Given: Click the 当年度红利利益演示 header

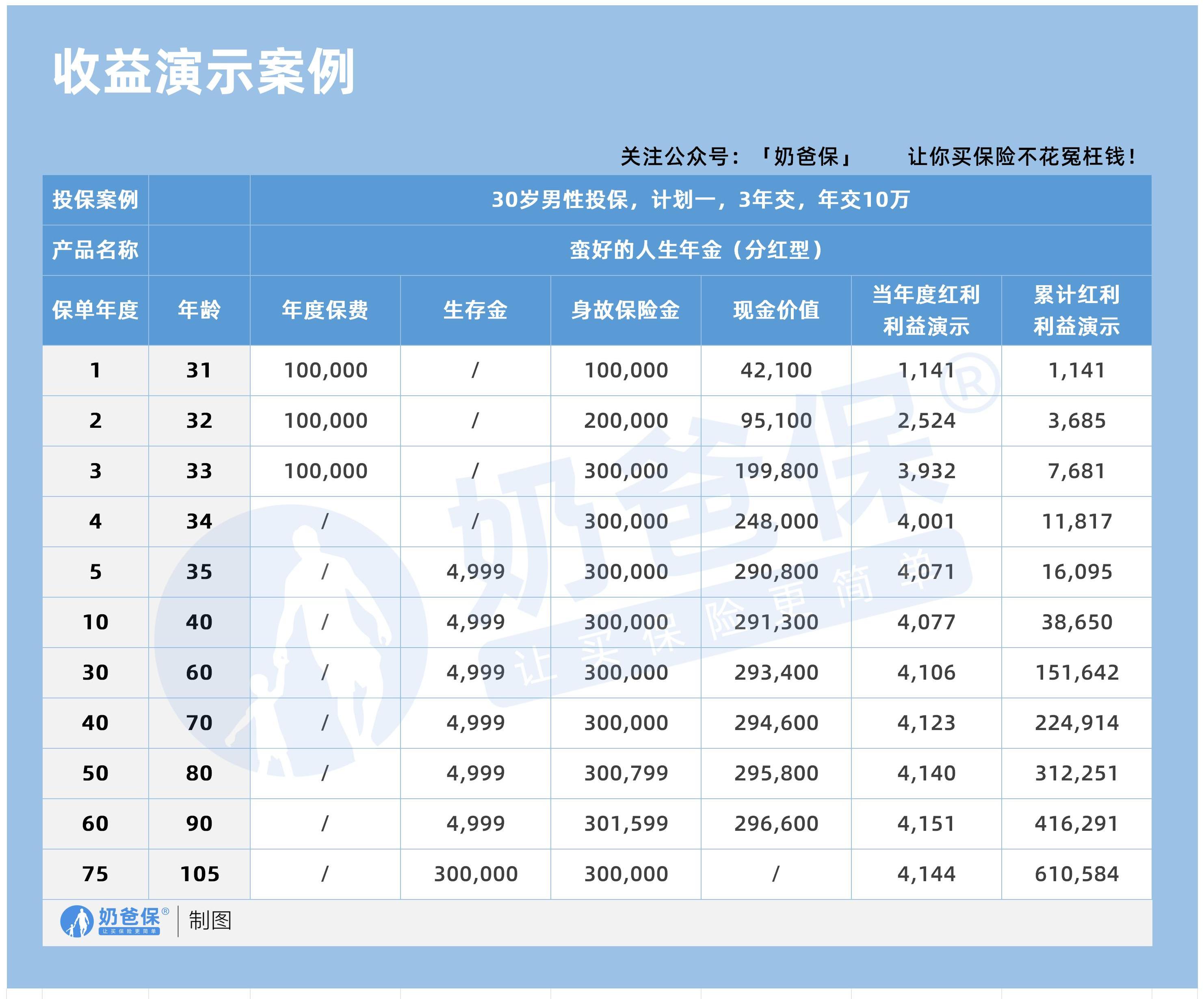Looking at the screenshot, I should 926,310.
